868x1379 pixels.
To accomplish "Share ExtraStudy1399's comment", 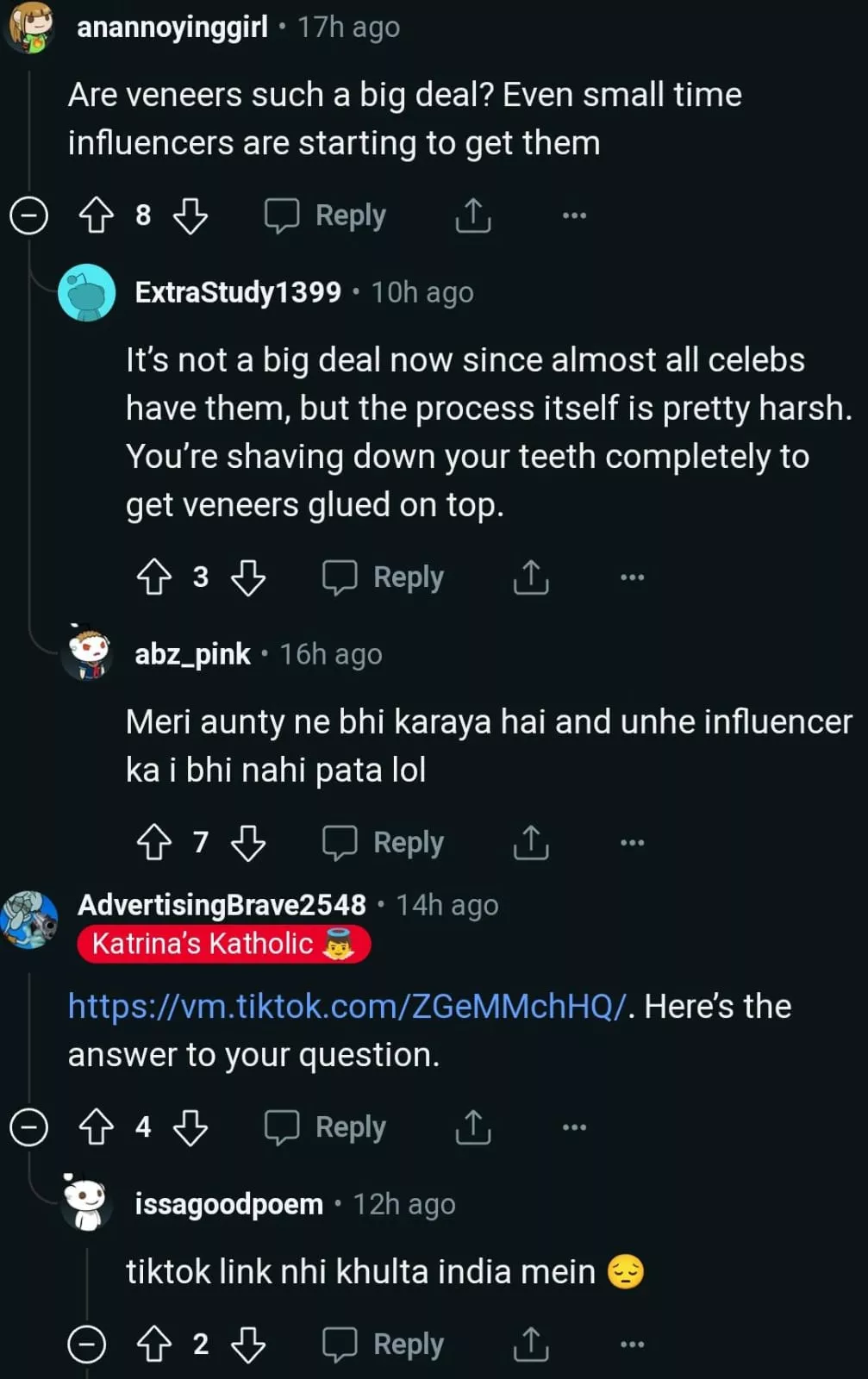I will coord(531,577).
